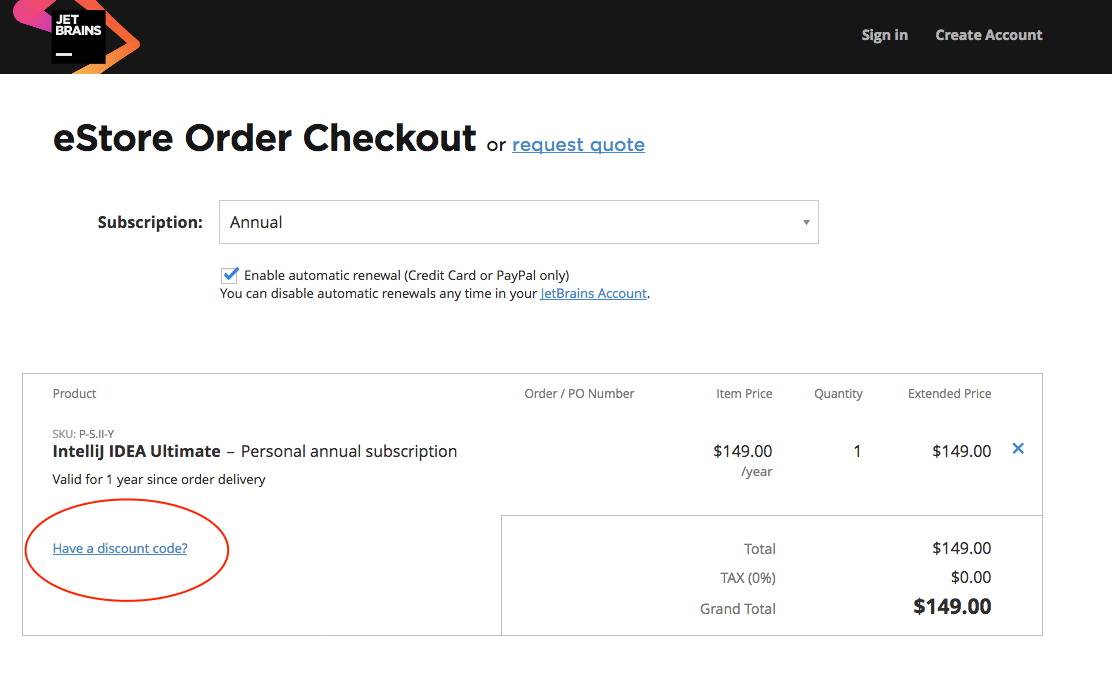Click the JetBrains logo
The height and width of the screenshot is (678, 1112).
click(77, 35)
